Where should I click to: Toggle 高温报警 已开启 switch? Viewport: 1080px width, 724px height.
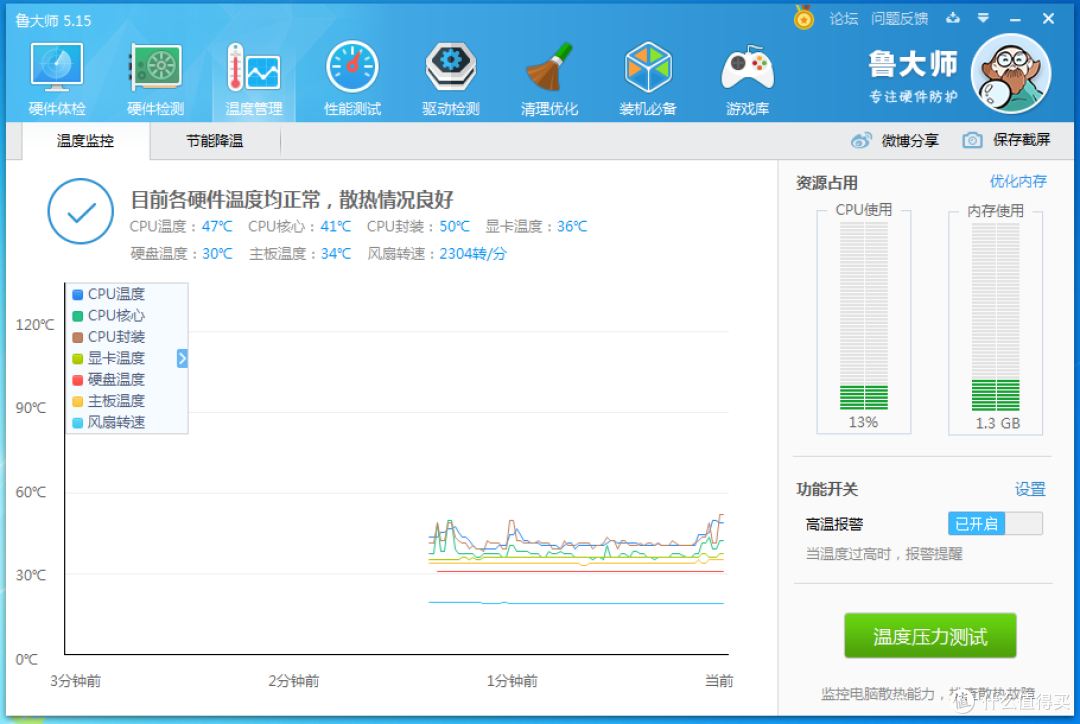coord(995,524)
